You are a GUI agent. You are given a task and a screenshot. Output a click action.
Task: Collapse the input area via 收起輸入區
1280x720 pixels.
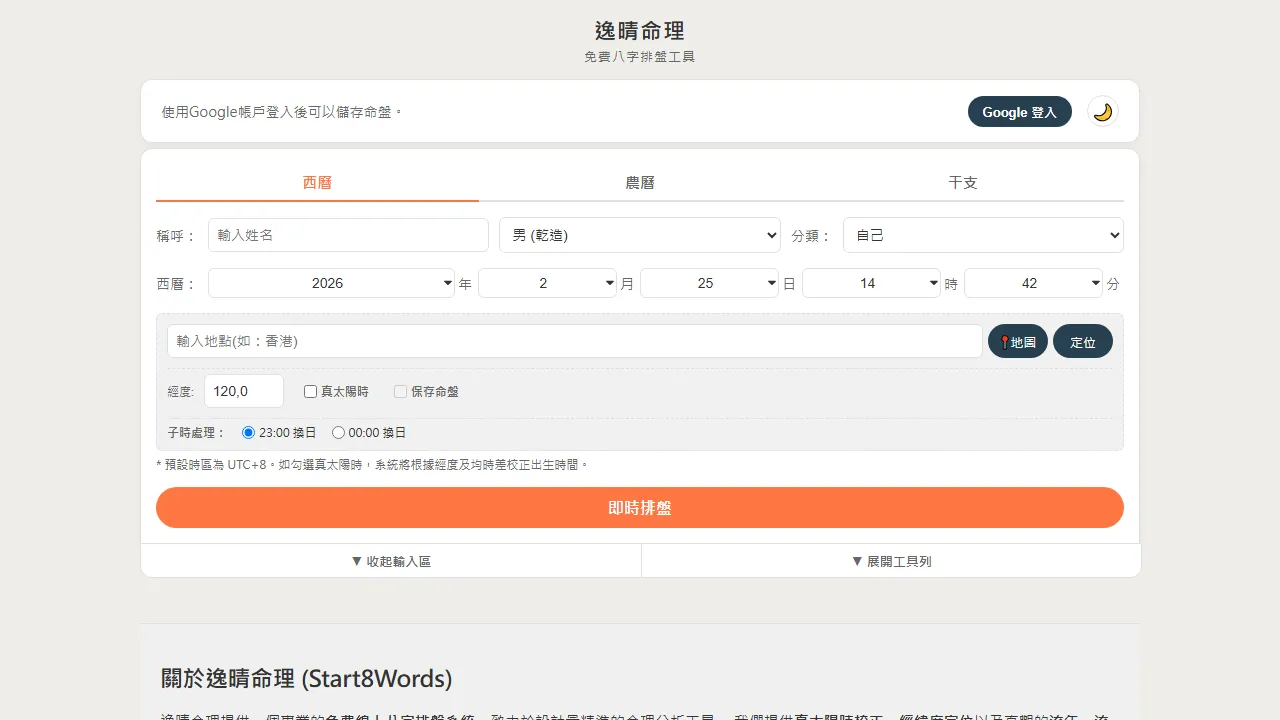tap(390, 560)
